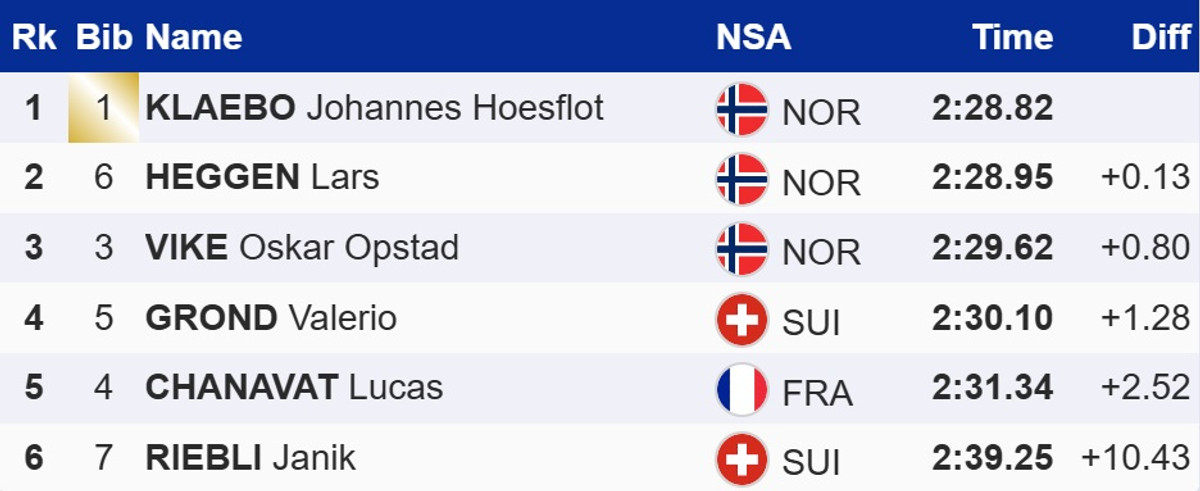This screenshot has width=1200, height=491.
Task: Click Norway flag icon in Heggen row
Action: point(741,179)
